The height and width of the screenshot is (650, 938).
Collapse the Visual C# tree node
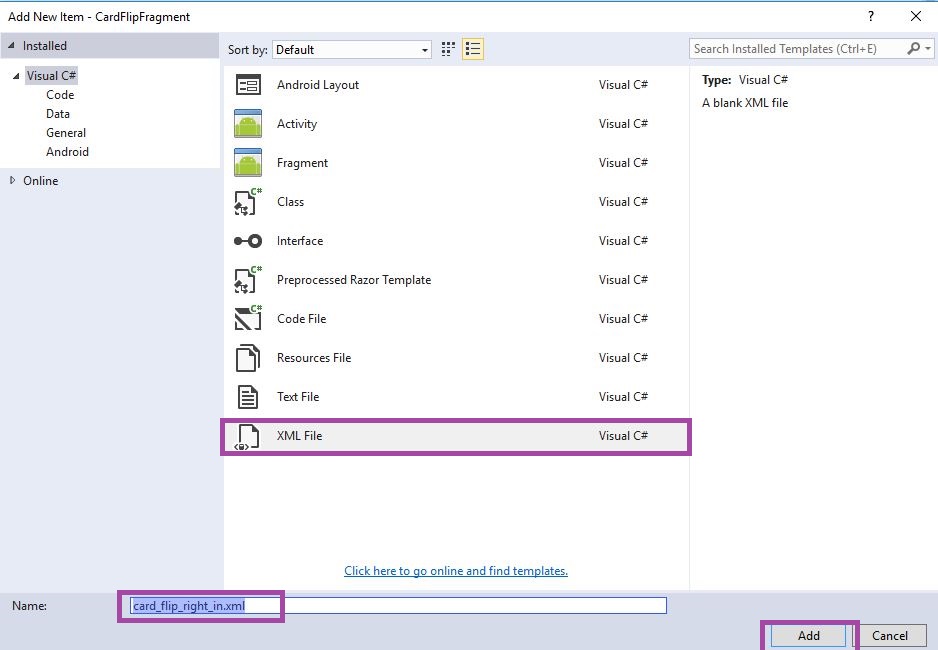tap(16, 76)
